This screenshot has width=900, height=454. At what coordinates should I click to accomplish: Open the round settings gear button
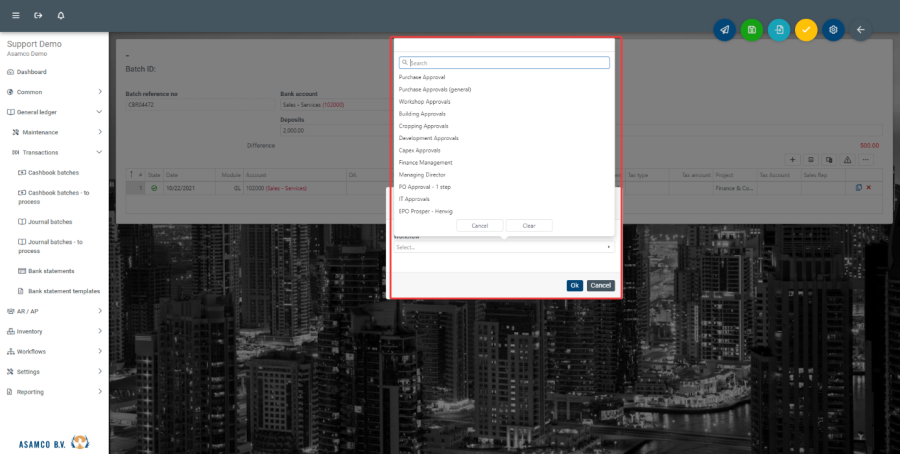click(833, 30)
